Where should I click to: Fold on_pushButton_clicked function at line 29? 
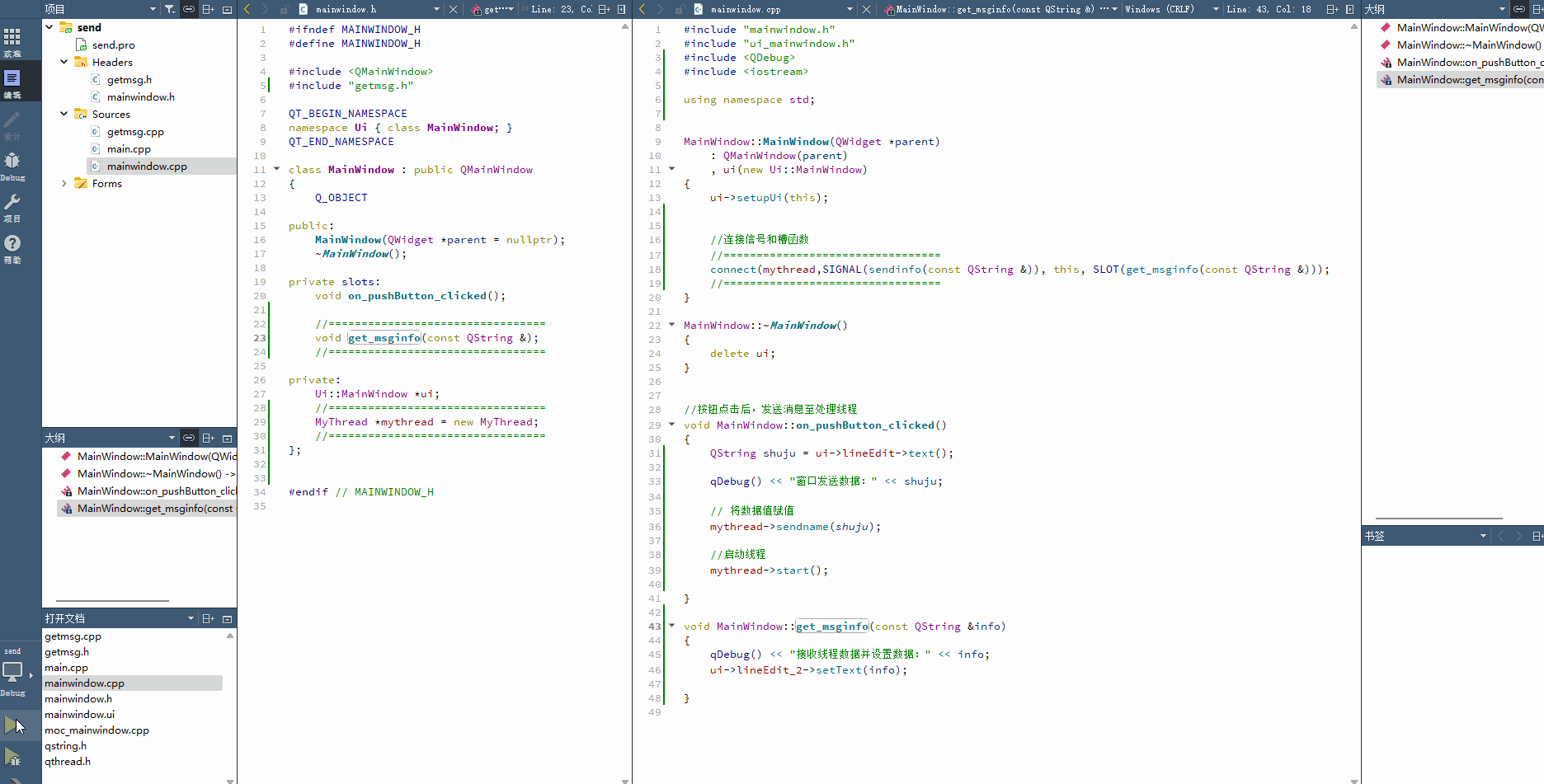point(671,425)
